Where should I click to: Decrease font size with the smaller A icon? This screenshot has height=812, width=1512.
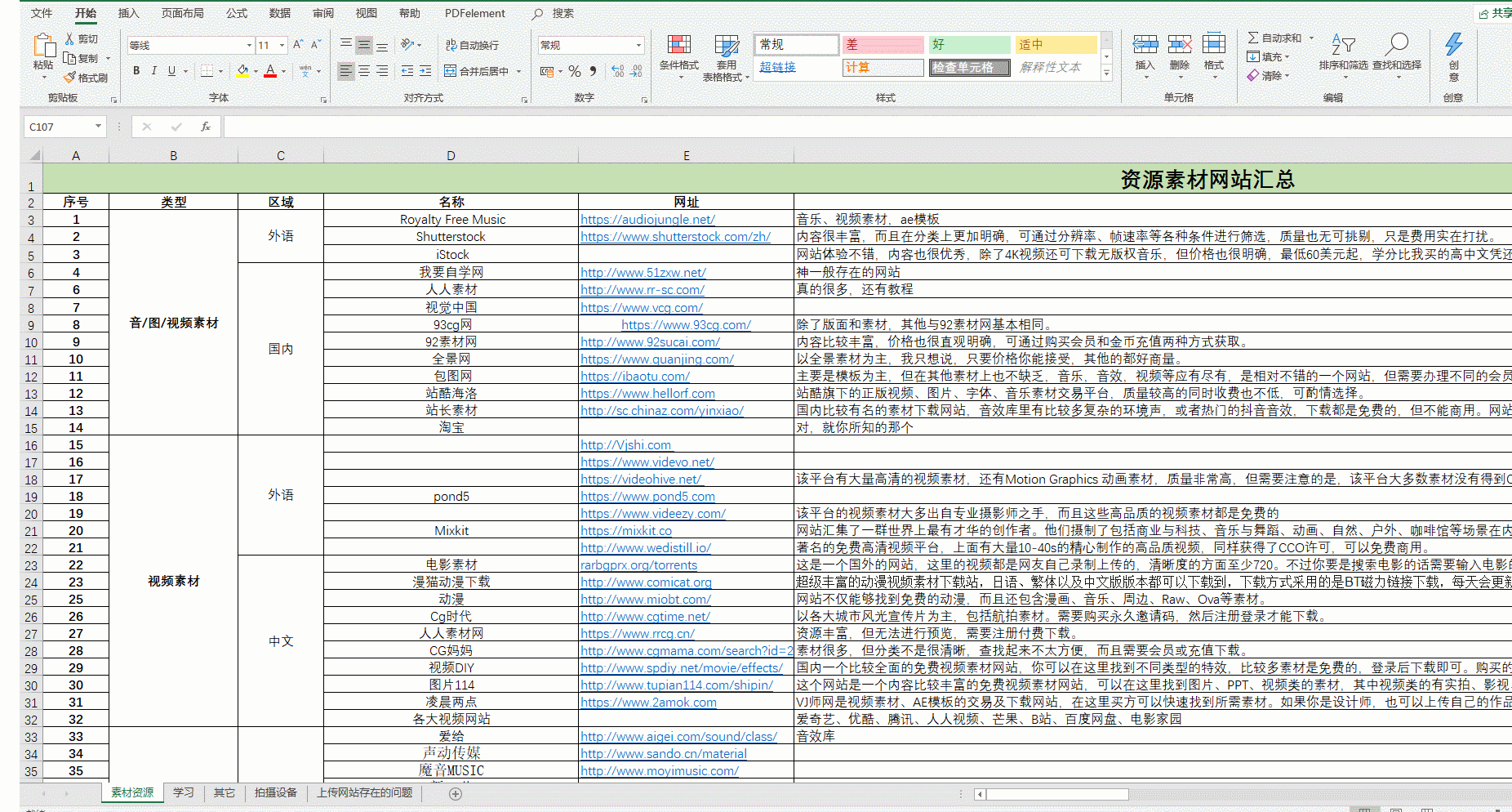coord(316,45)
